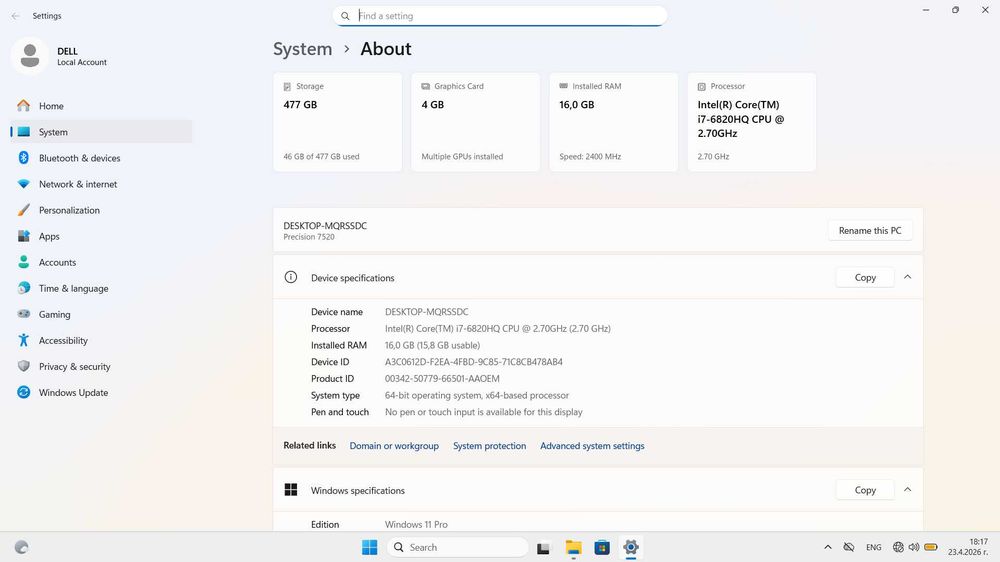Click the Settings gear on the taskbar
Screen dimensions: 1000x562
[x=631, y=547]
